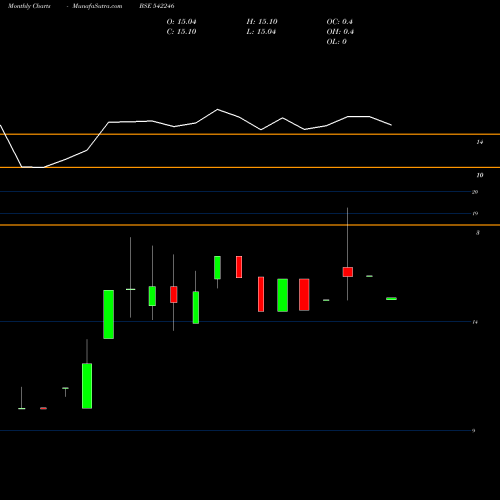The height and width of the screenshot is (500, 500).
Task: Click the 'OL: 0' reading
Action: 336,42
